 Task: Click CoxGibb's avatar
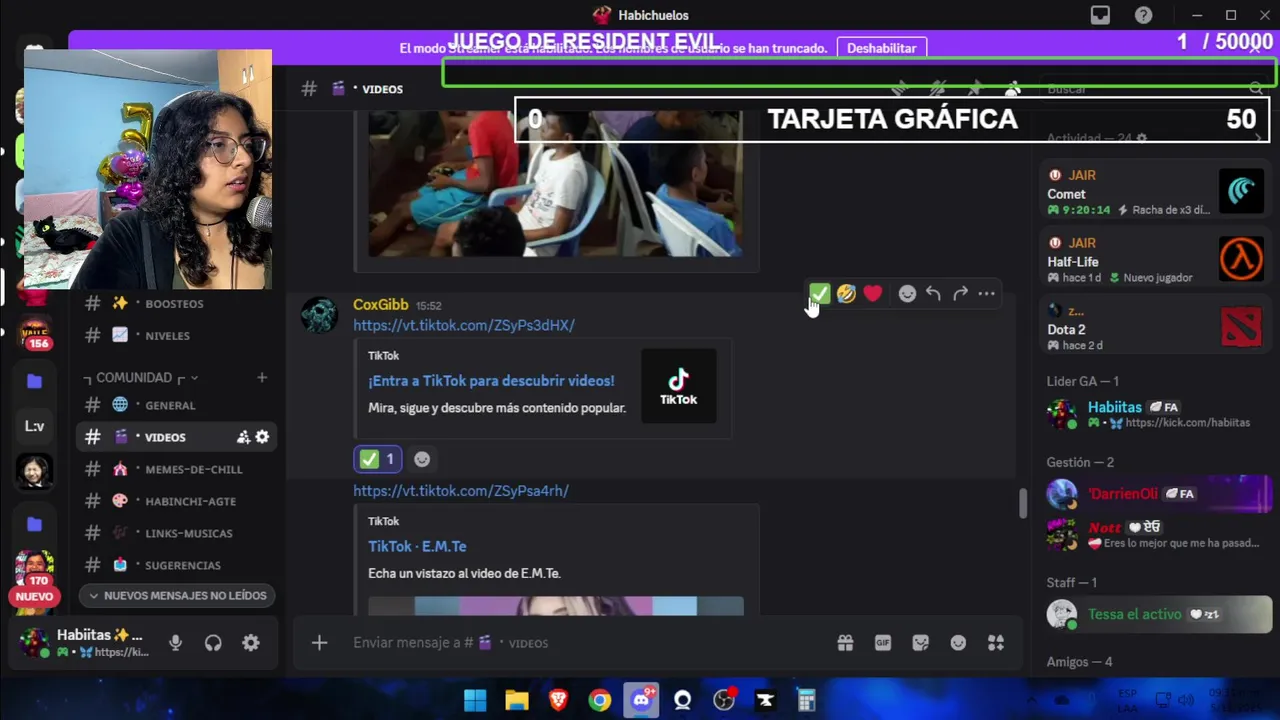(320, 315)
